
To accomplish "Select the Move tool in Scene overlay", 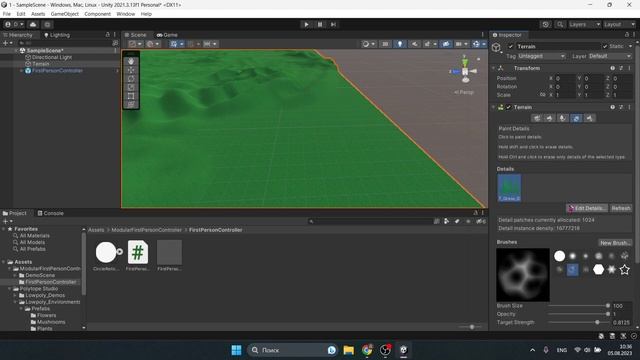I will point(131,70).
